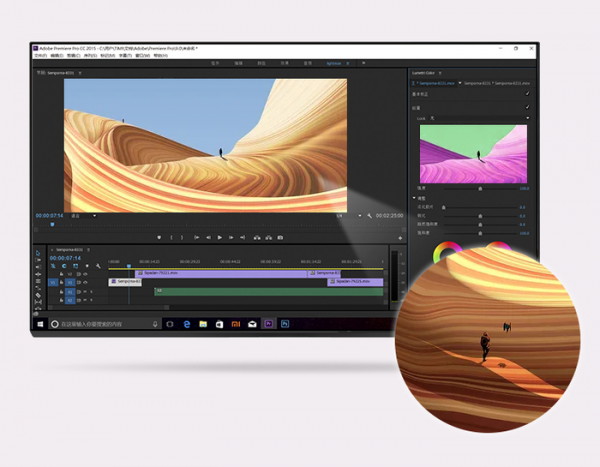The width and height of the screenshot is (600, 467).
Task: Open Photoshop from the Windows taskbar
Action: 285,324
